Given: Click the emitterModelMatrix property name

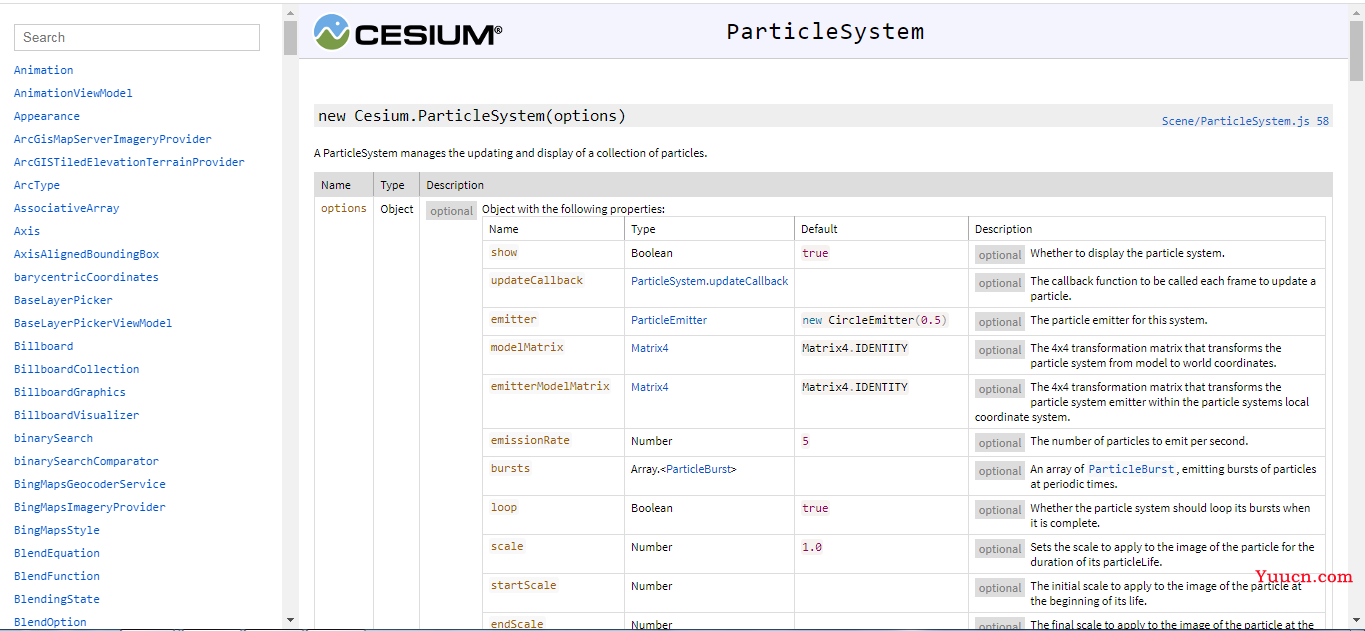Looking at the screenshot, I should [550, 386].
